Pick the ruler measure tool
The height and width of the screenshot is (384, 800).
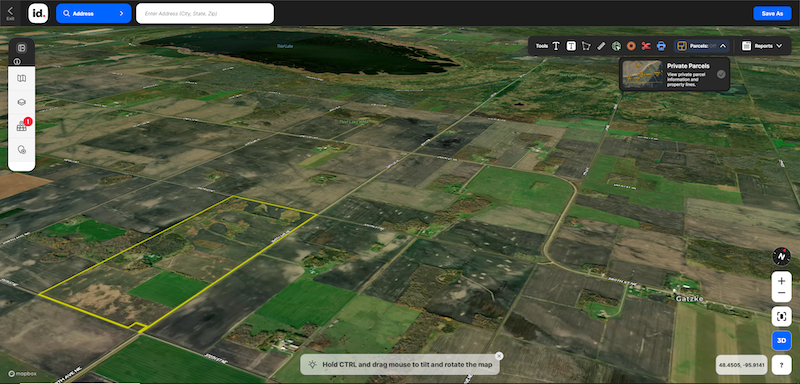[601, 46]
